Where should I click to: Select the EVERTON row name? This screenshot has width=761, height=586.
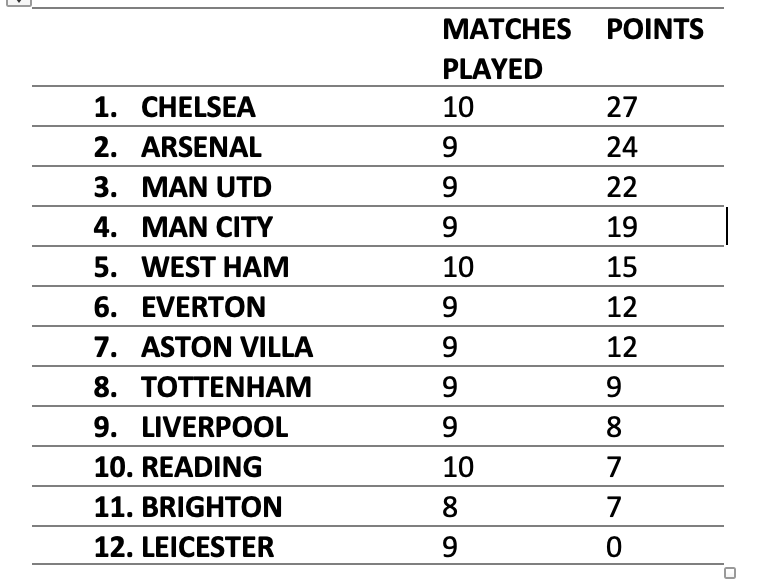(203, 307)
